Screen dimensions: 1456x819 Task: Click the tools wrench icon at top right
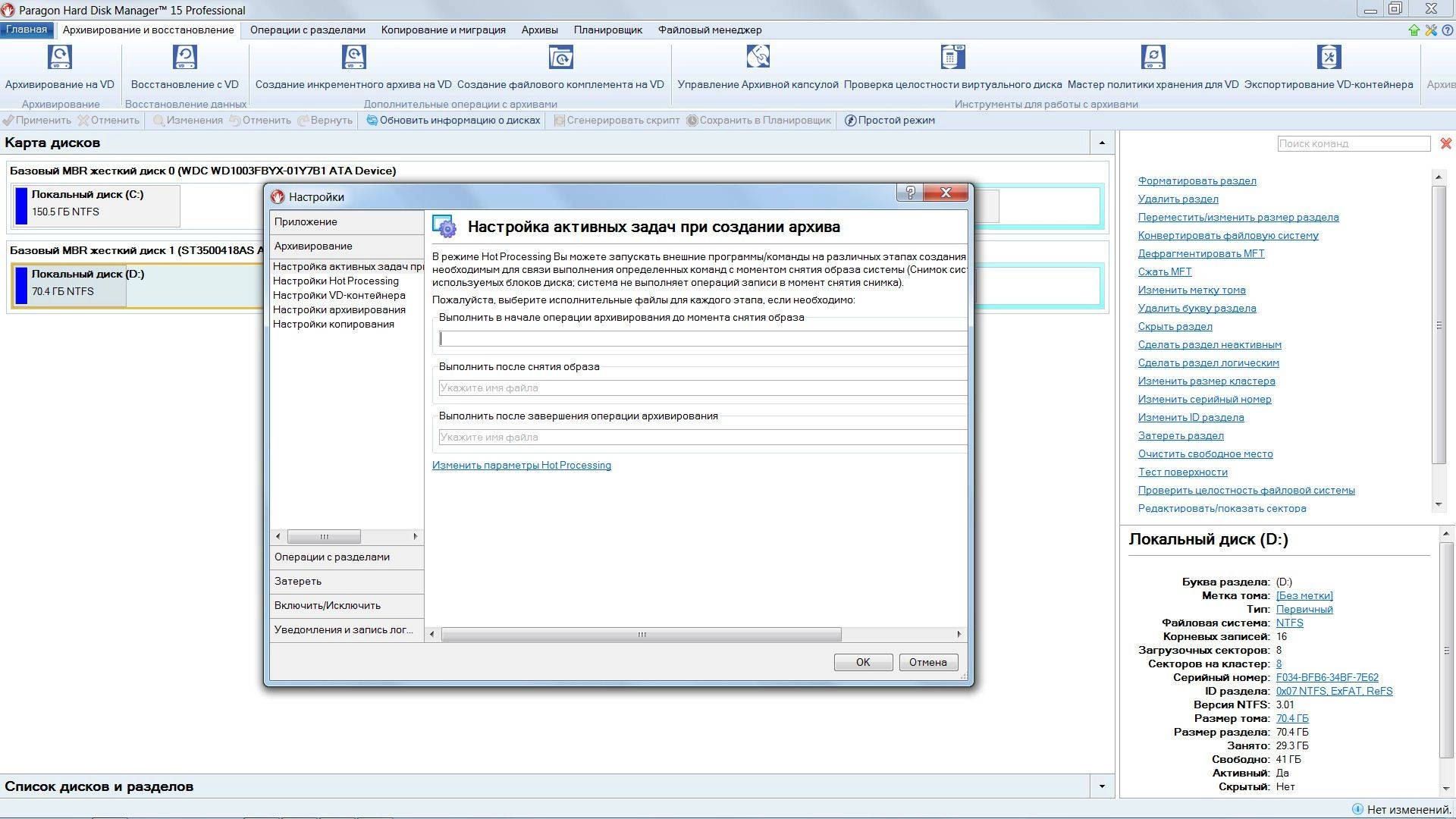point(1431,30)
